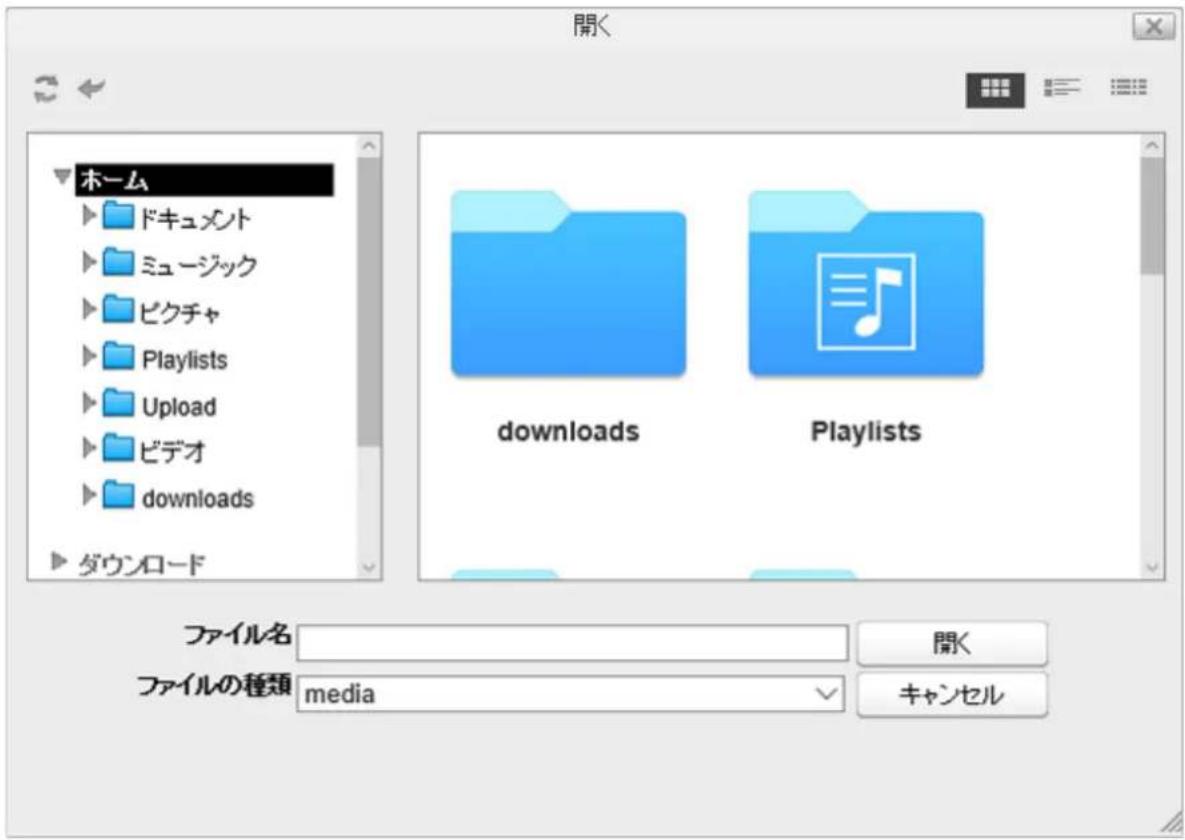Expand the ビデオ folder node
Image resolution: width=1185 pixels, height=840 pixels.
point(88,448)
